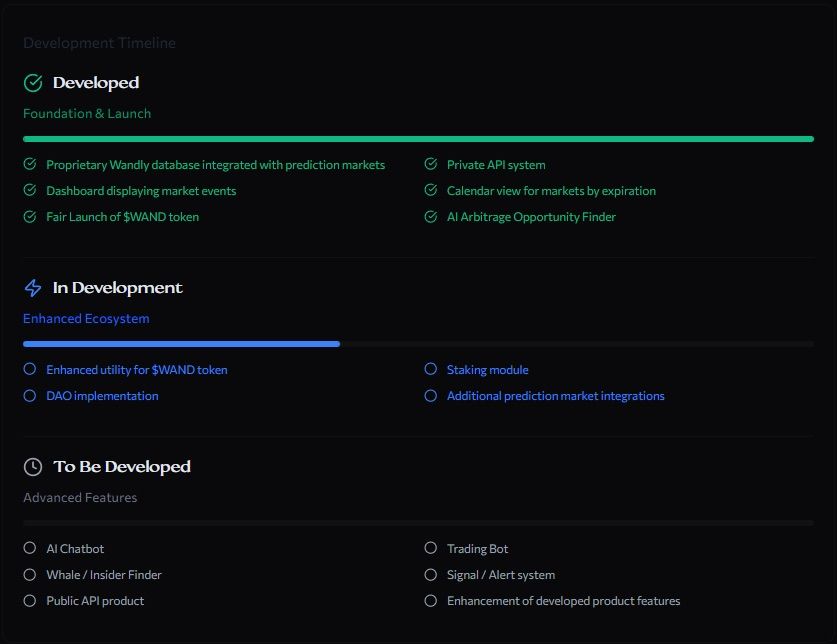
Task: Select the circle beside DAO implementation
Action: (30, 396)
